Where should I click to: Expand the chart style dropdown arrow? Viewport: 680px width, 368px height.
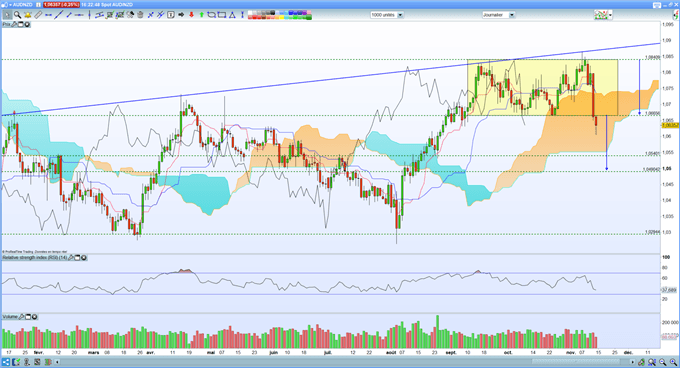(x=610, y=15)
